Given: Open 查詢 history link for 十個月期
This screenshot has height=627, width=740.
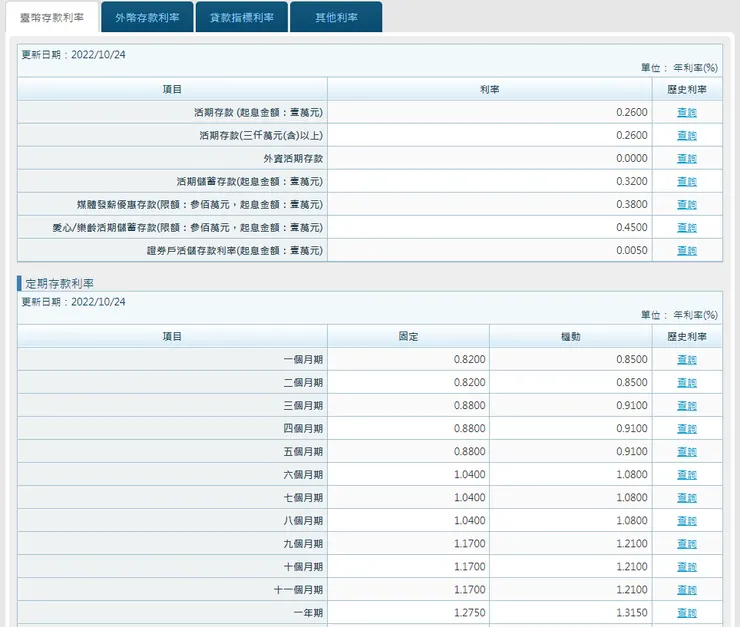Looking at the screenshot, I should pyautogui.click(x=687, y=567).
